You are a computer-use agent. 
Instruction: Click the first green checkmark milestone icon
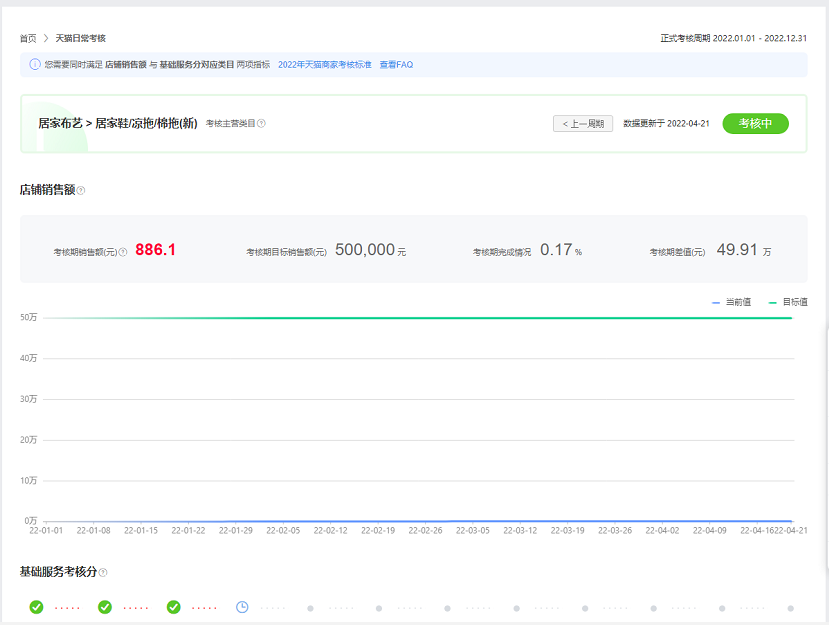pyautogui.click(x=35, y=606)
